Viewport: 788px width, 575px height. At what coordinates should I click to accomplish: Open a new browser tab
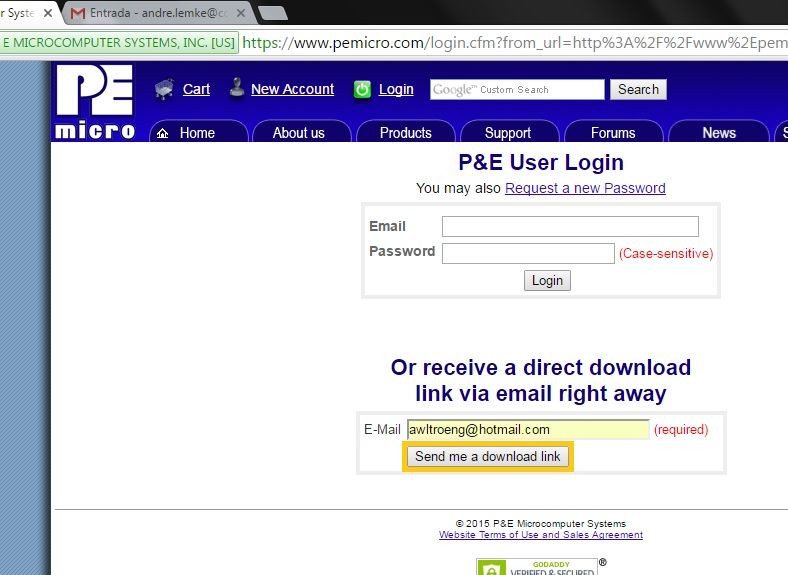pos(273,14)
